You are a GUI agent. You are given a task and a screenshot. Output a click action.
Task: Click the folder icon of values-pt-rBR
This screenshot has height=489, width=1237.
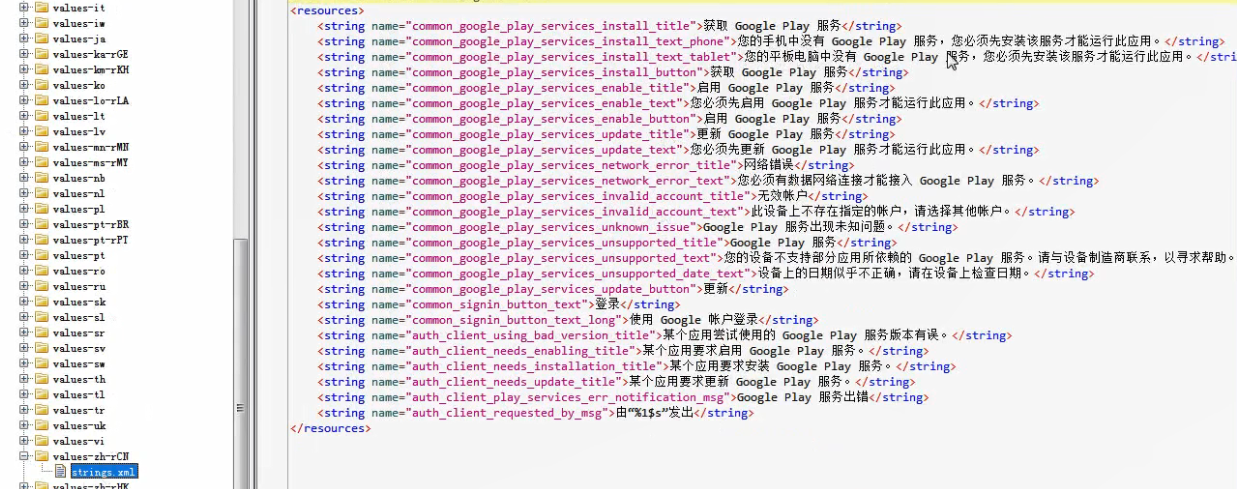pos(42,225)
